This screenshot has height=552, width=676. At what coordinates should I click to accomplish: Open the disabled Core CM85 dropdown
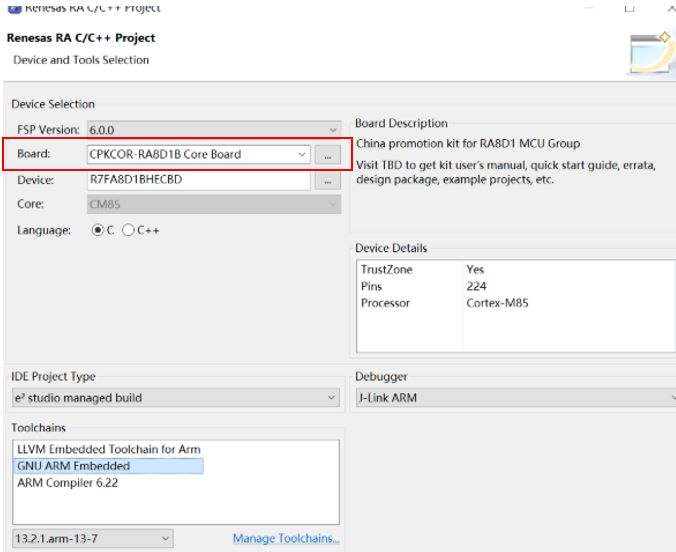coord(214,204)
